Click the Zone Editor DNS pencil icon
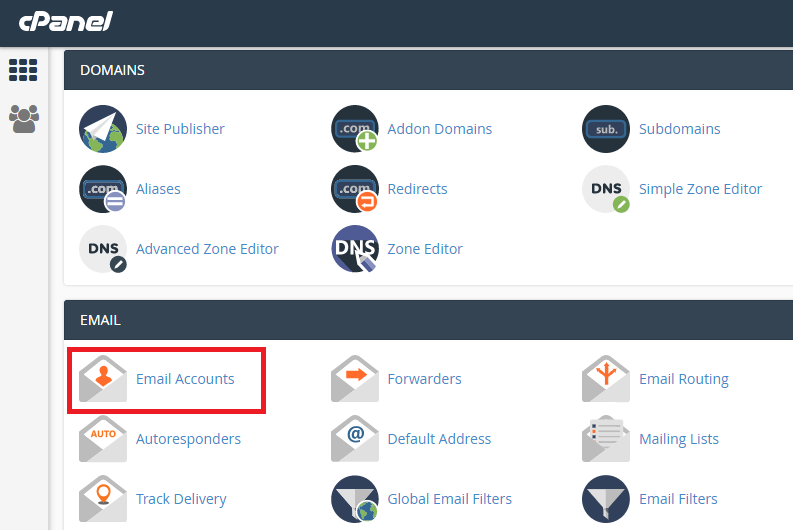793x530 pixels. tap(355, 249)
